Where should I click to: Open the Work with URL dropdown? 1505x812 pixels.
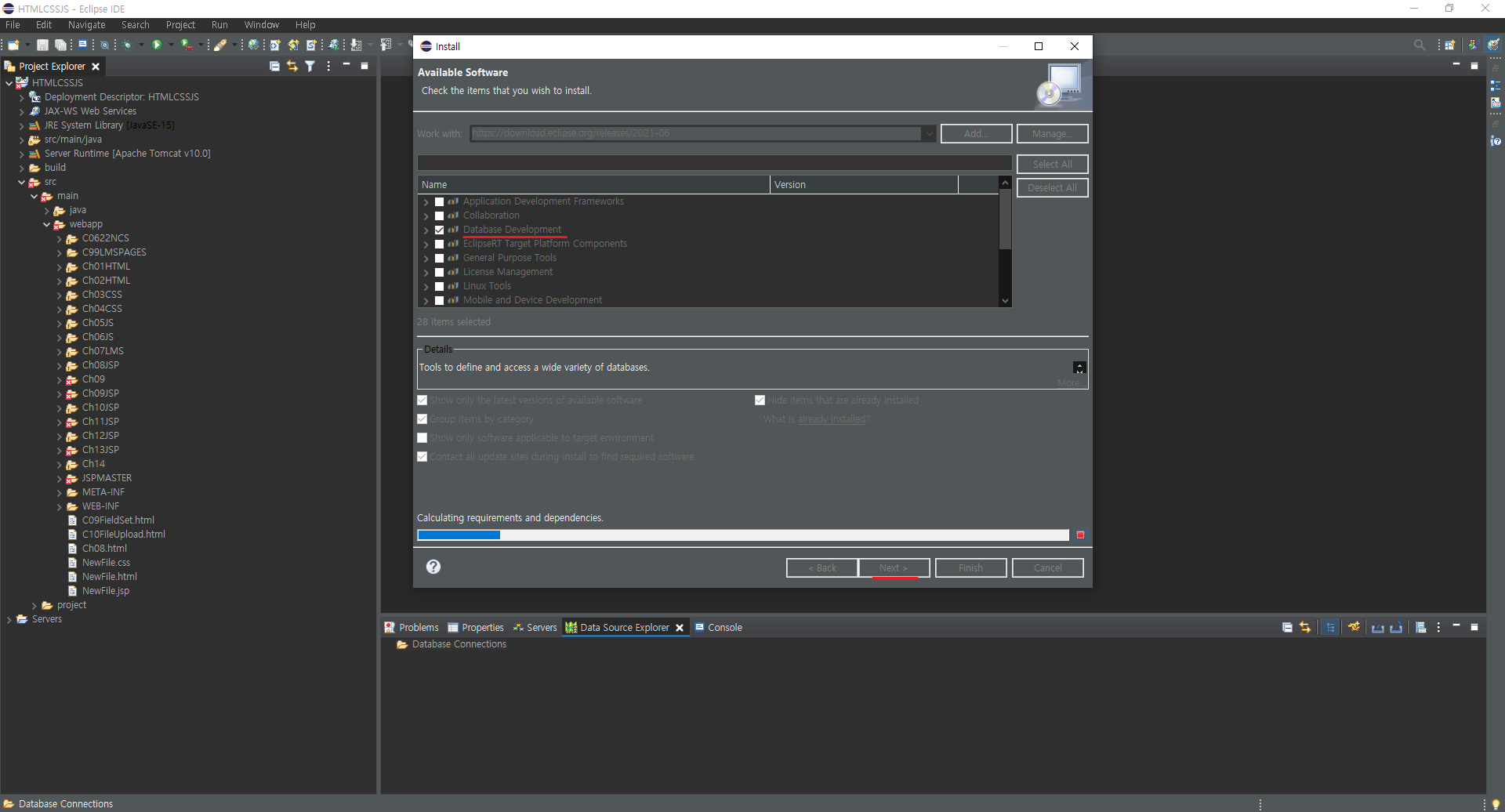(929, 134)
